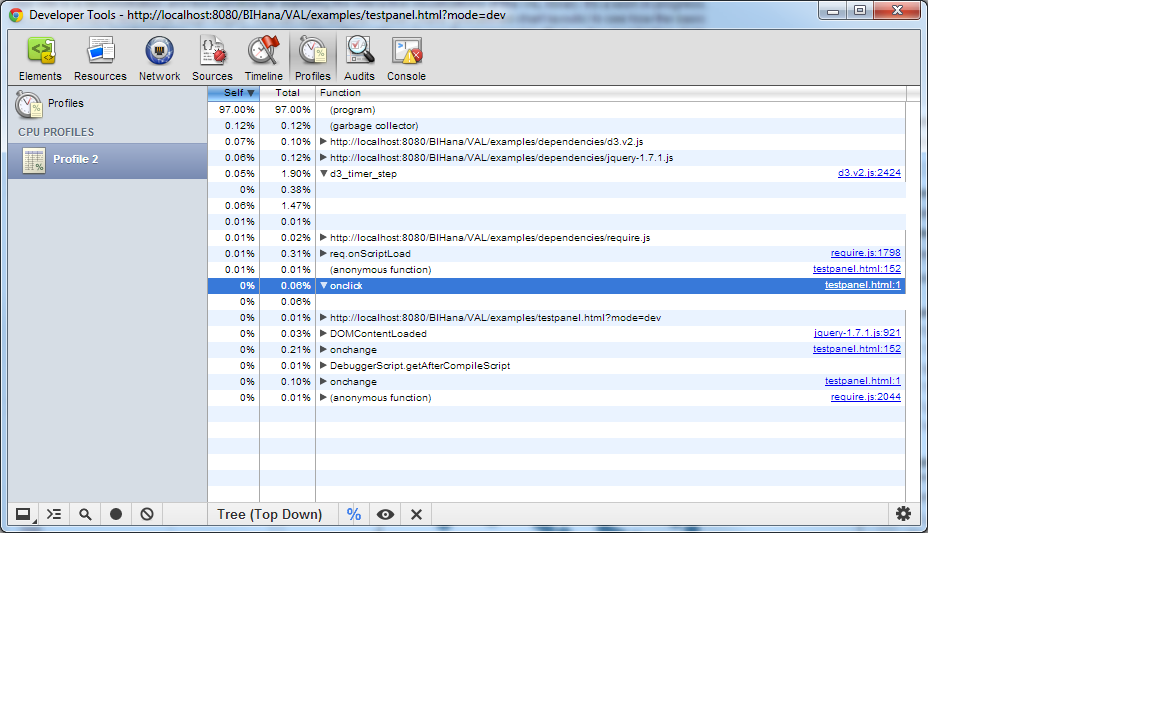Open the Elements panel

[x=40, y=58]
